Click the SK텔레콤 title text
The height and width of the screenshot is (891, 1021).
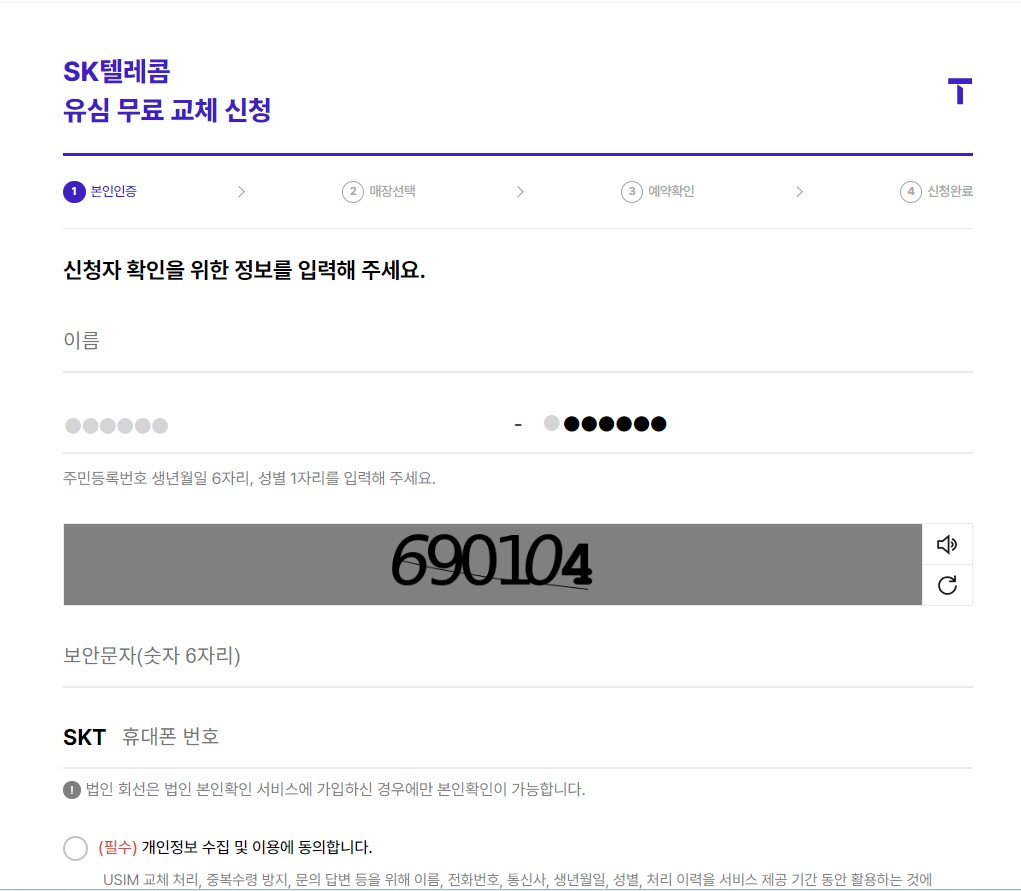click(x=117, y=71)
